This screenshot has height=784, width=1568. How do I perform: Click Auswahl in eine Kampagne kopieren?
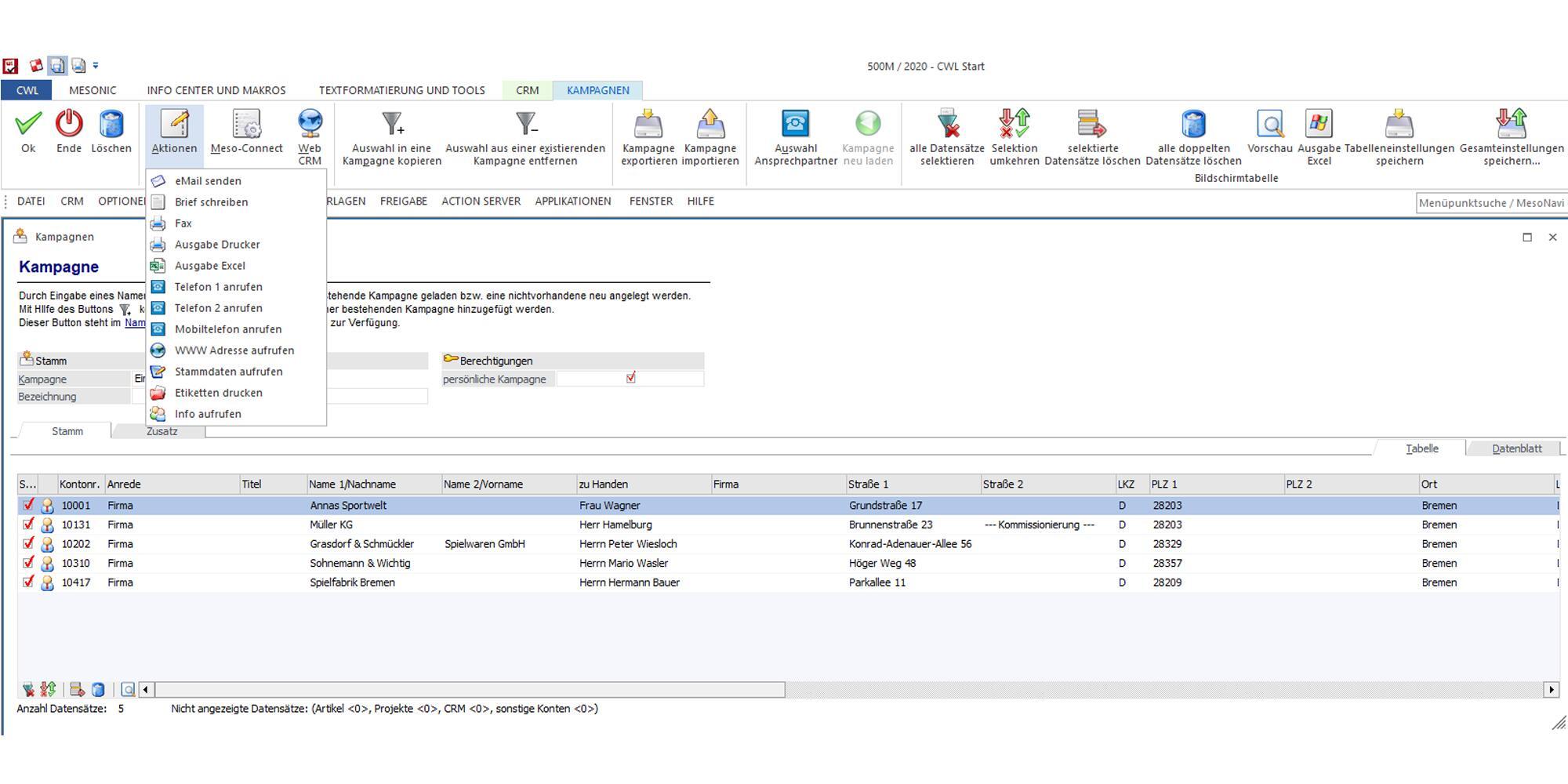[x=392, y=137]
